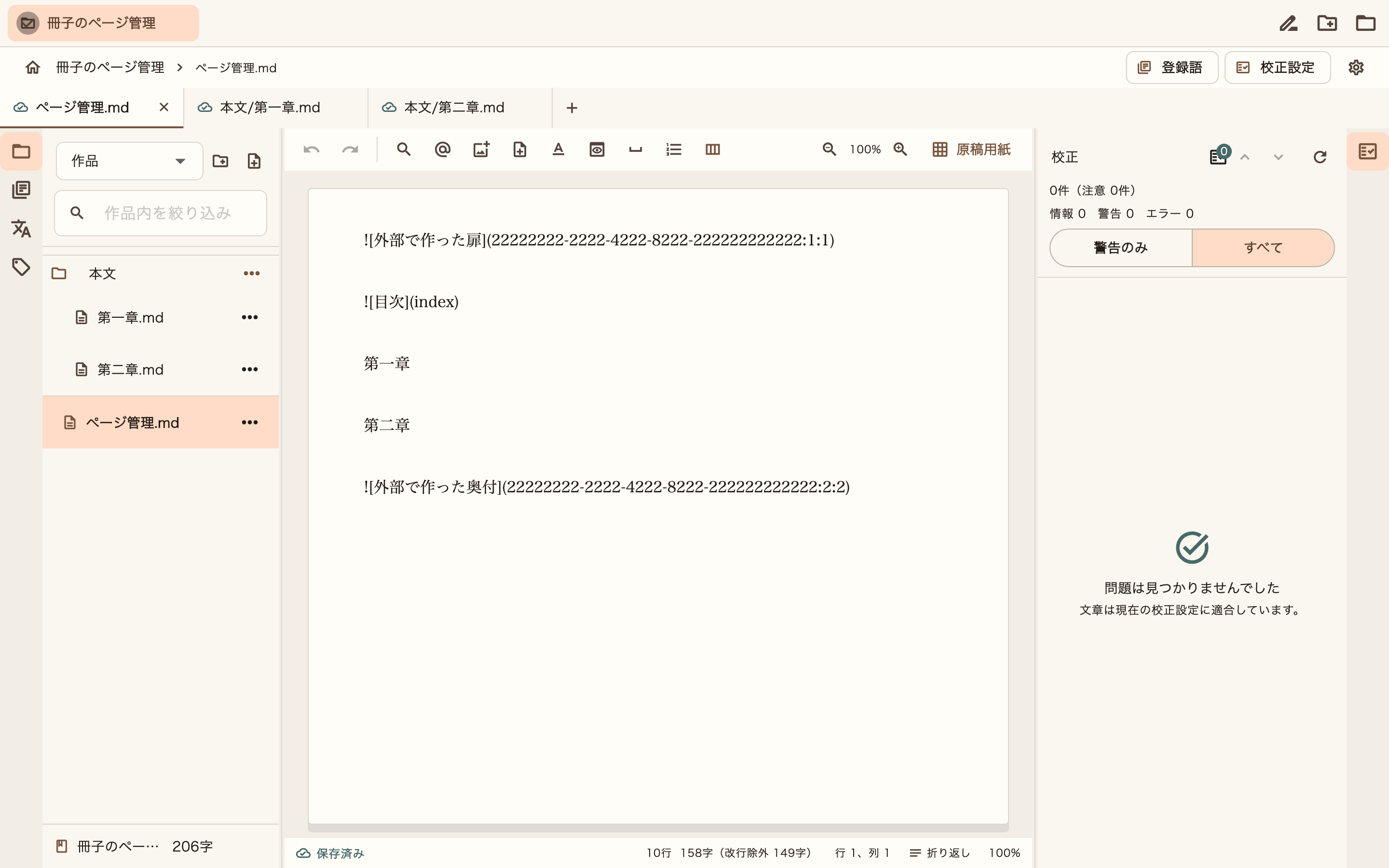1389x868 pixels.
Task: Open the more menu for 第二章.md
Action: pyautogui.click(x=250, y=369)
